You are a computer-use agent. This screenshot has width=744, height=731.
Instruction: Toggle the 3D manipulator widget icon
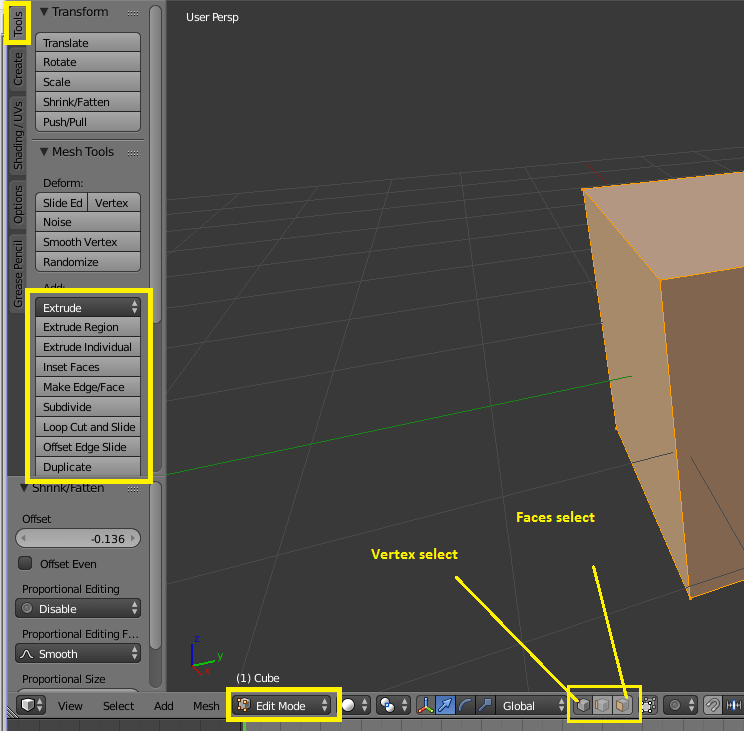click(426, 705)
